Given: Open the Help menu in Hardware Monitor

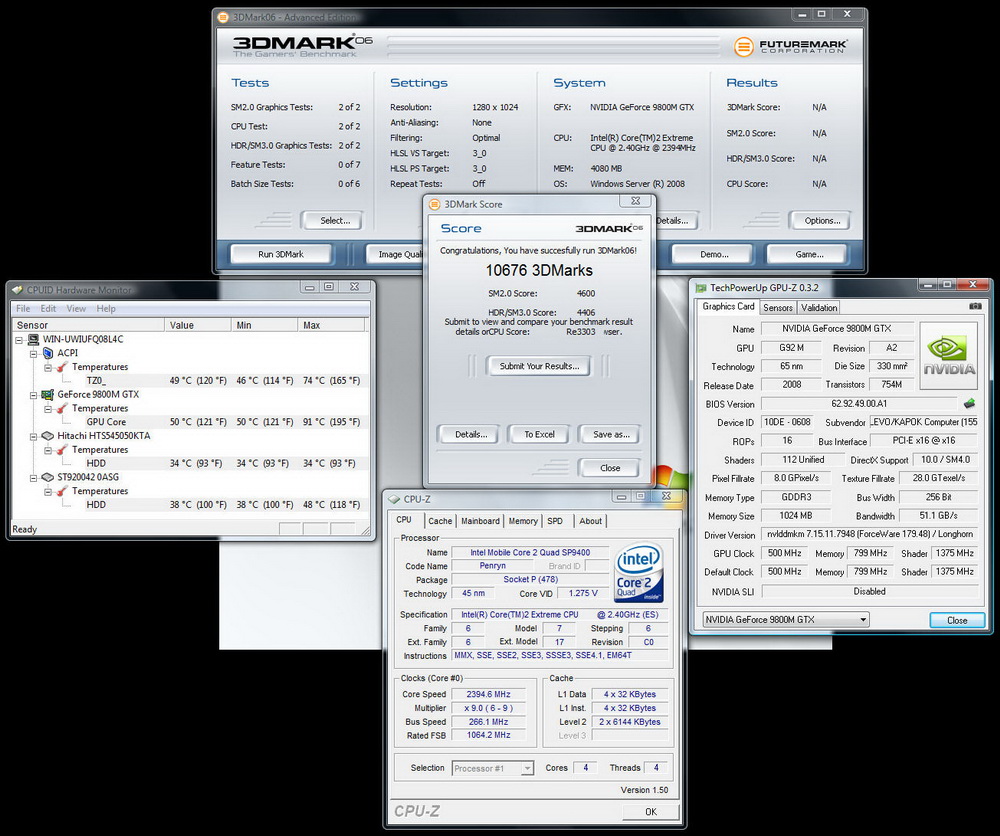Looking at the screenshot, I should [106, 309].
